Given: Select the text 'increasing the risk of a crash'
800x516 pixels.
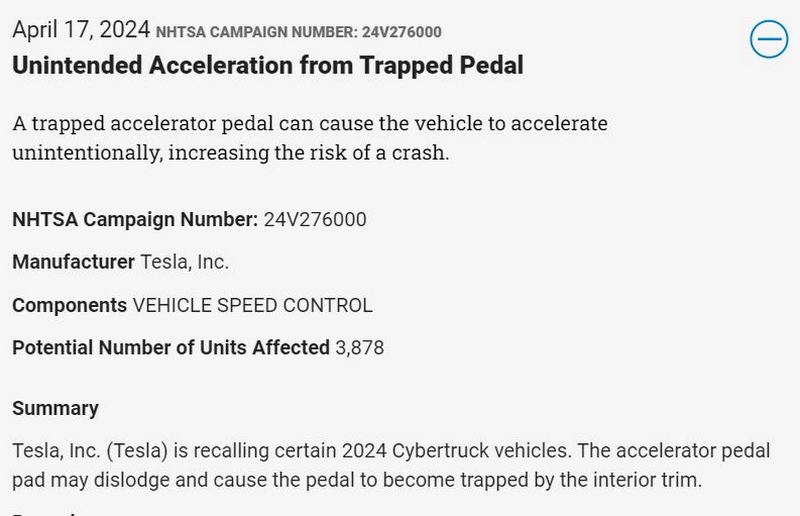Looking at the screenshot, I should coord(308,153).
